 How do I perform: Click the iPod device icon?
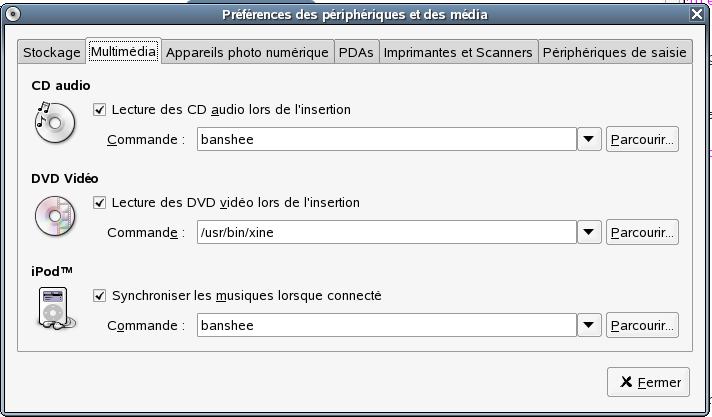pos(56,308)
